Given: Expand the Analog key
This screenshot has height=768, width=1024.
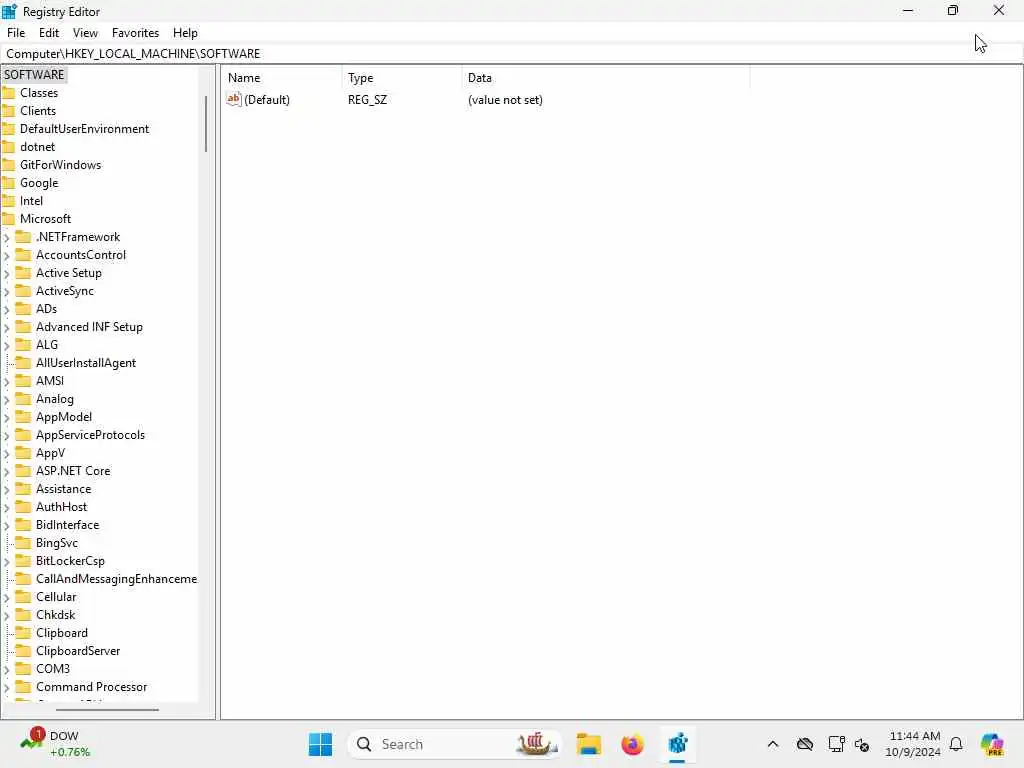Looking at the screenshot, I should 7,400.
